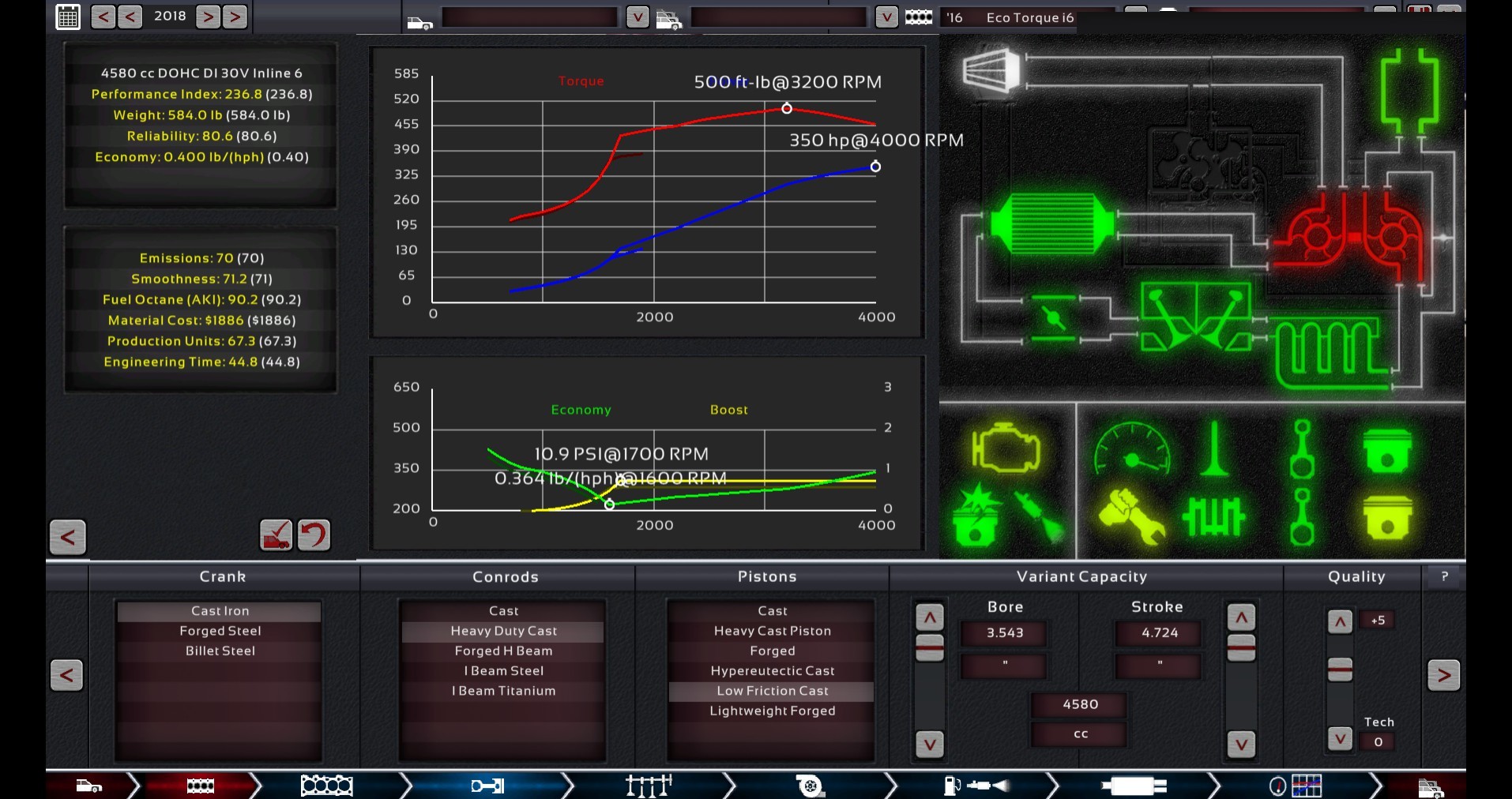Switch to the fuel system tab
This screenshot has width=1512, height=799.
click(971, 786)
